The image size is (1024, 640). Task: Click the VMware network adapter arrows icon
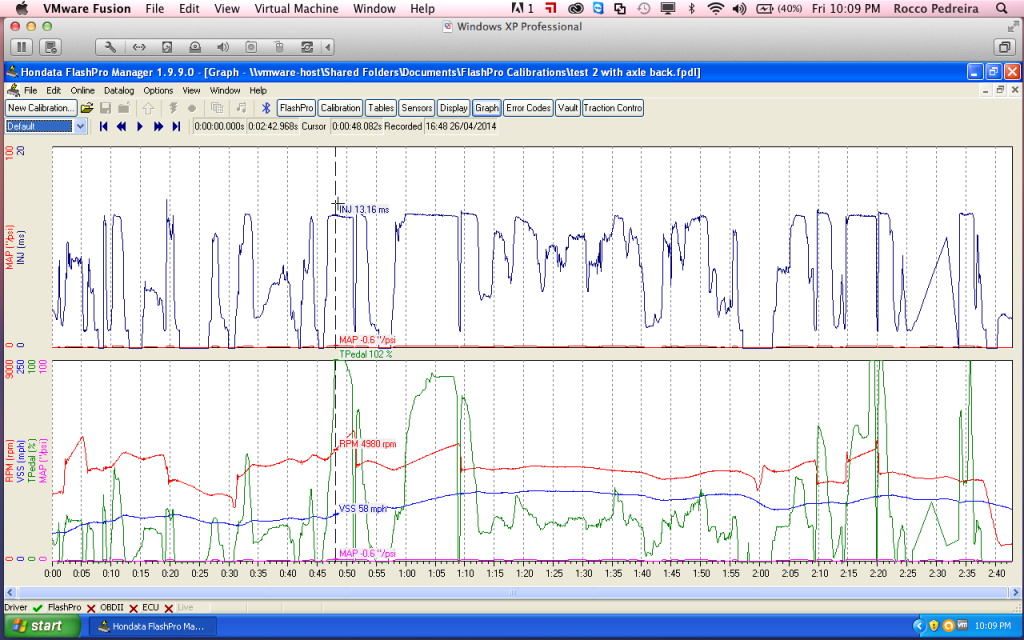coord(139,47)
